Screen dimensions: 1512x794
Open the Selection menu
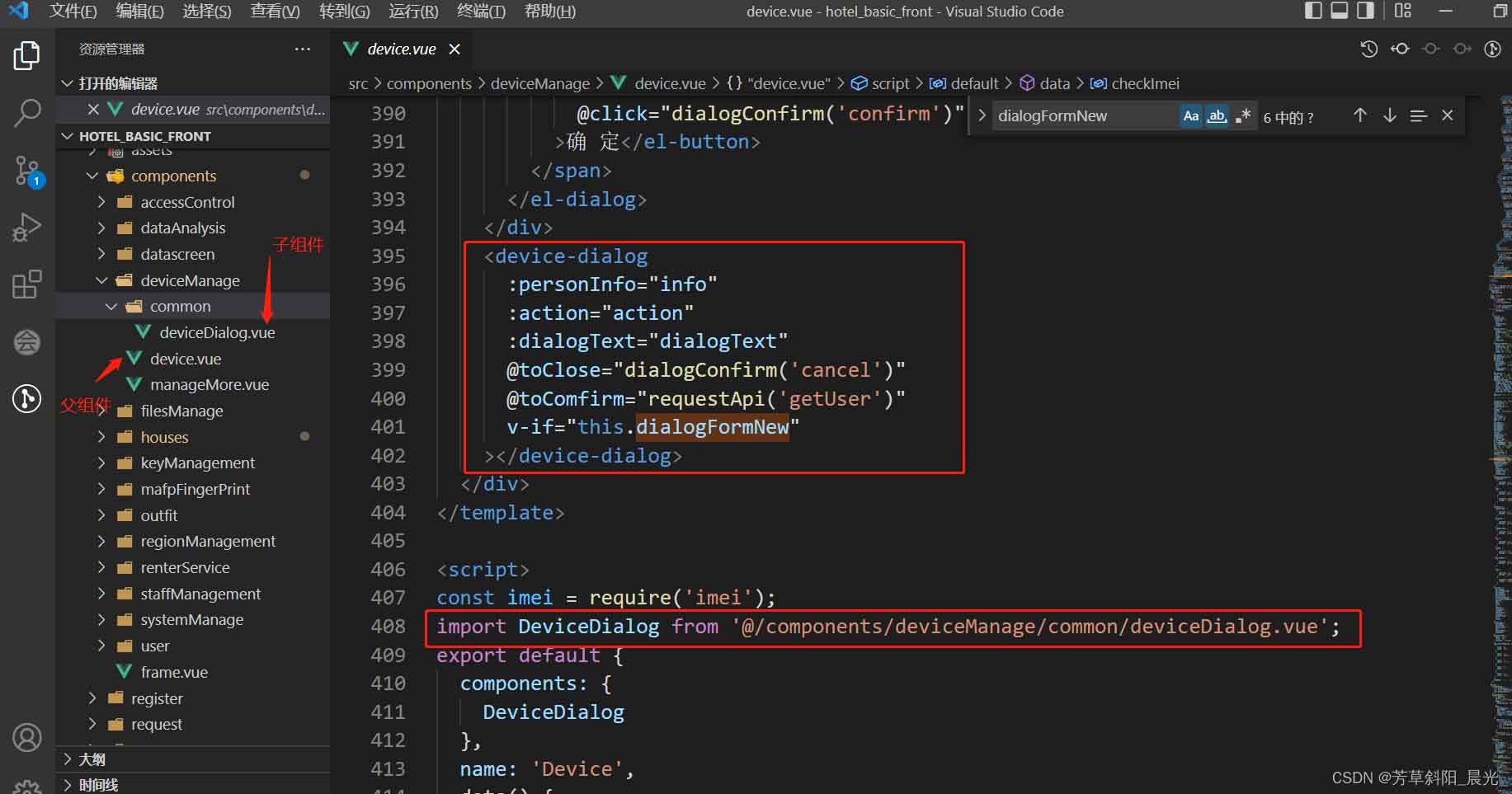(x=207, y=12)
